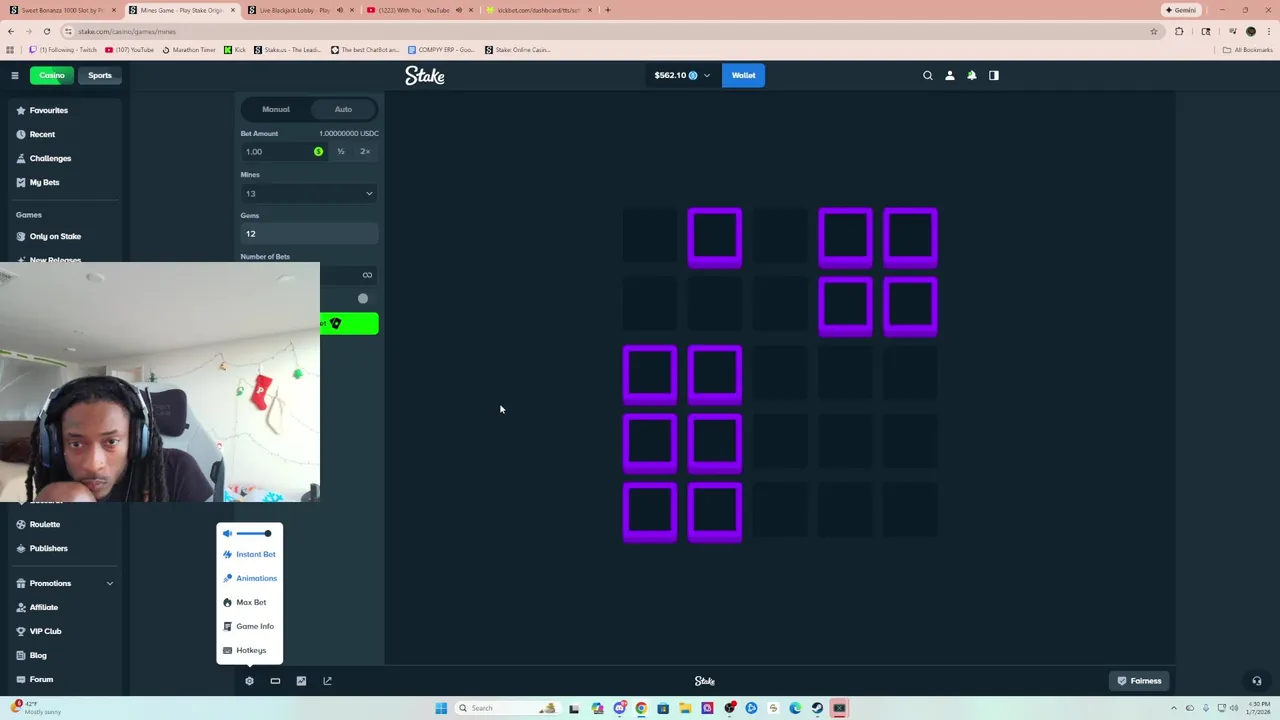Deselect the purple top-right grid tile
The height and width of the screenshot is (720, 1280).
(x=910, y=237)
